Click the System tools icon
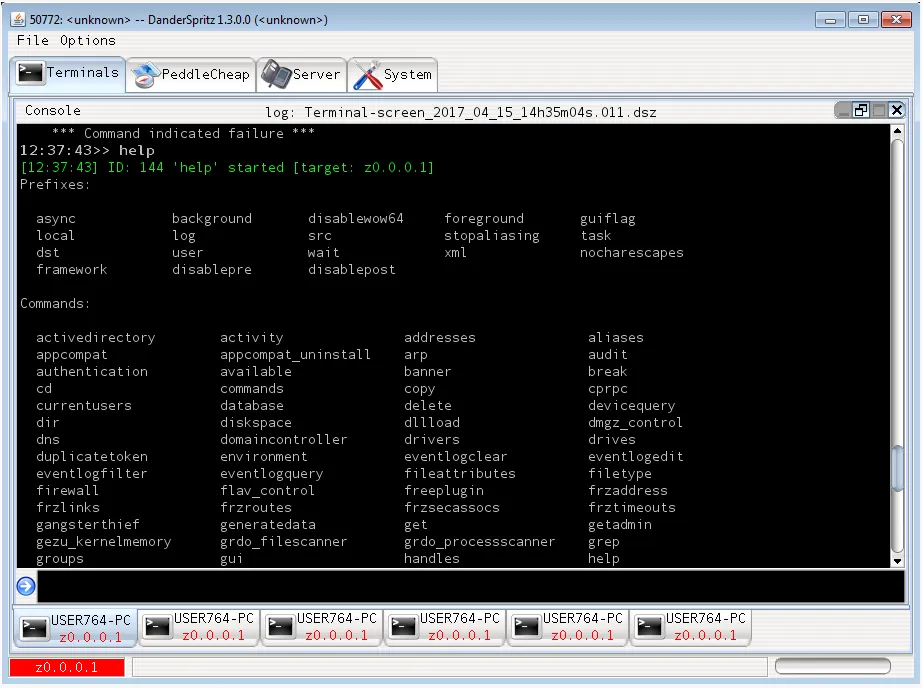The width and height of the screenshot is (922, 688). pyautogui.click(x=368, y=75)
